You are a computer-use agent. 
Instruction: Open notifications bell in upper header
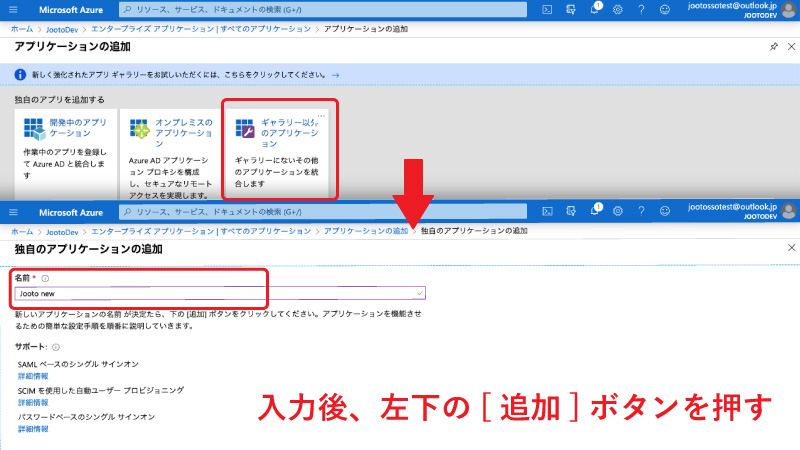pyautogui.click(x=595, y=9)
